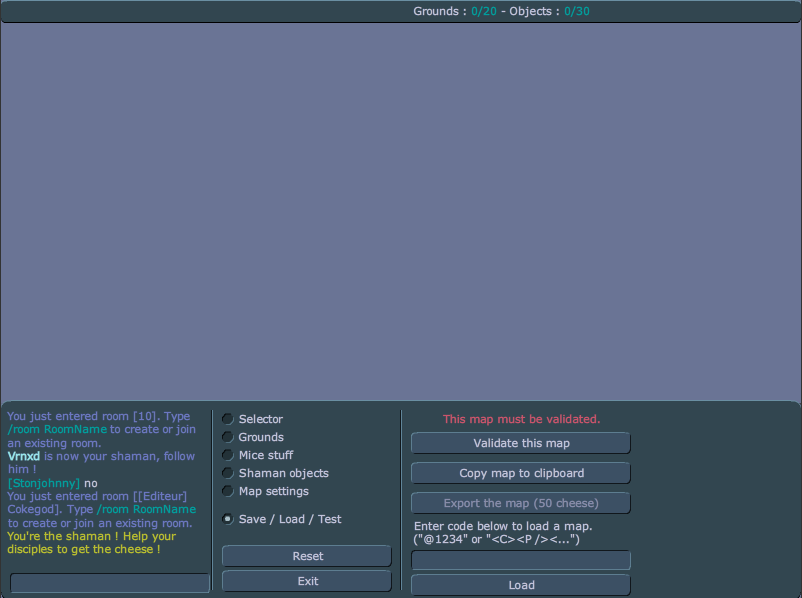
Task: Click the [Stonjohnny] name in chat
Action: pos(43,483)
